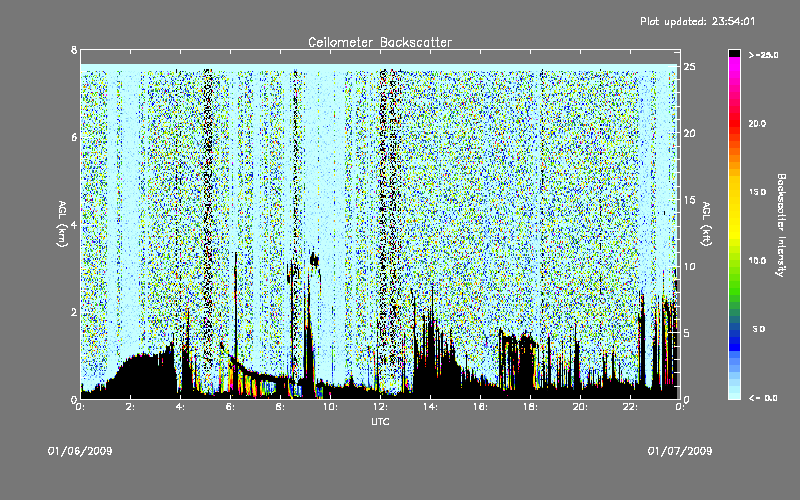This screenshot has height=500, width=800.
Task: Click the '2:' hour tick on the UTC axis
Action: pos(131,407)
